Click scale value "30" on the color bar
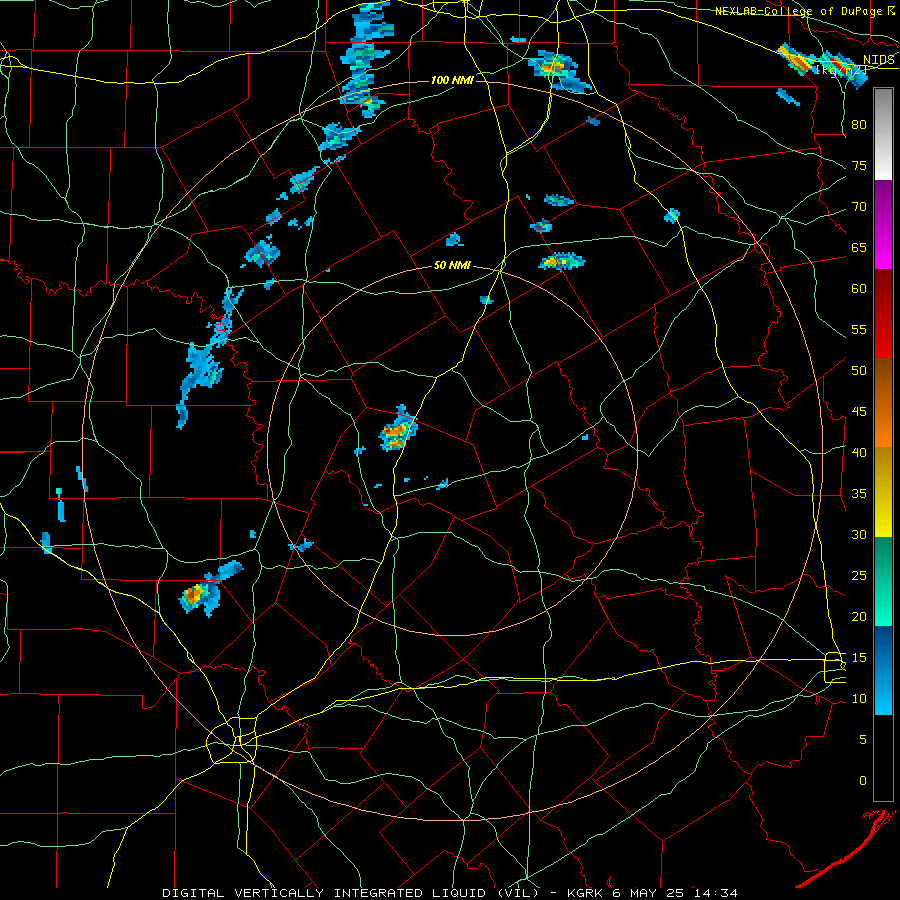Viewport: 900px width, 900px height. point(859,534)
